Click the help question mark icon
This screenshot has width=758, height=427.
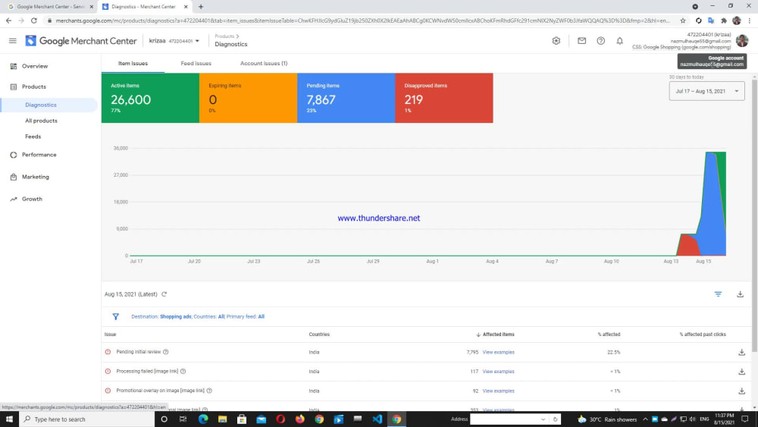click(601, 41)
